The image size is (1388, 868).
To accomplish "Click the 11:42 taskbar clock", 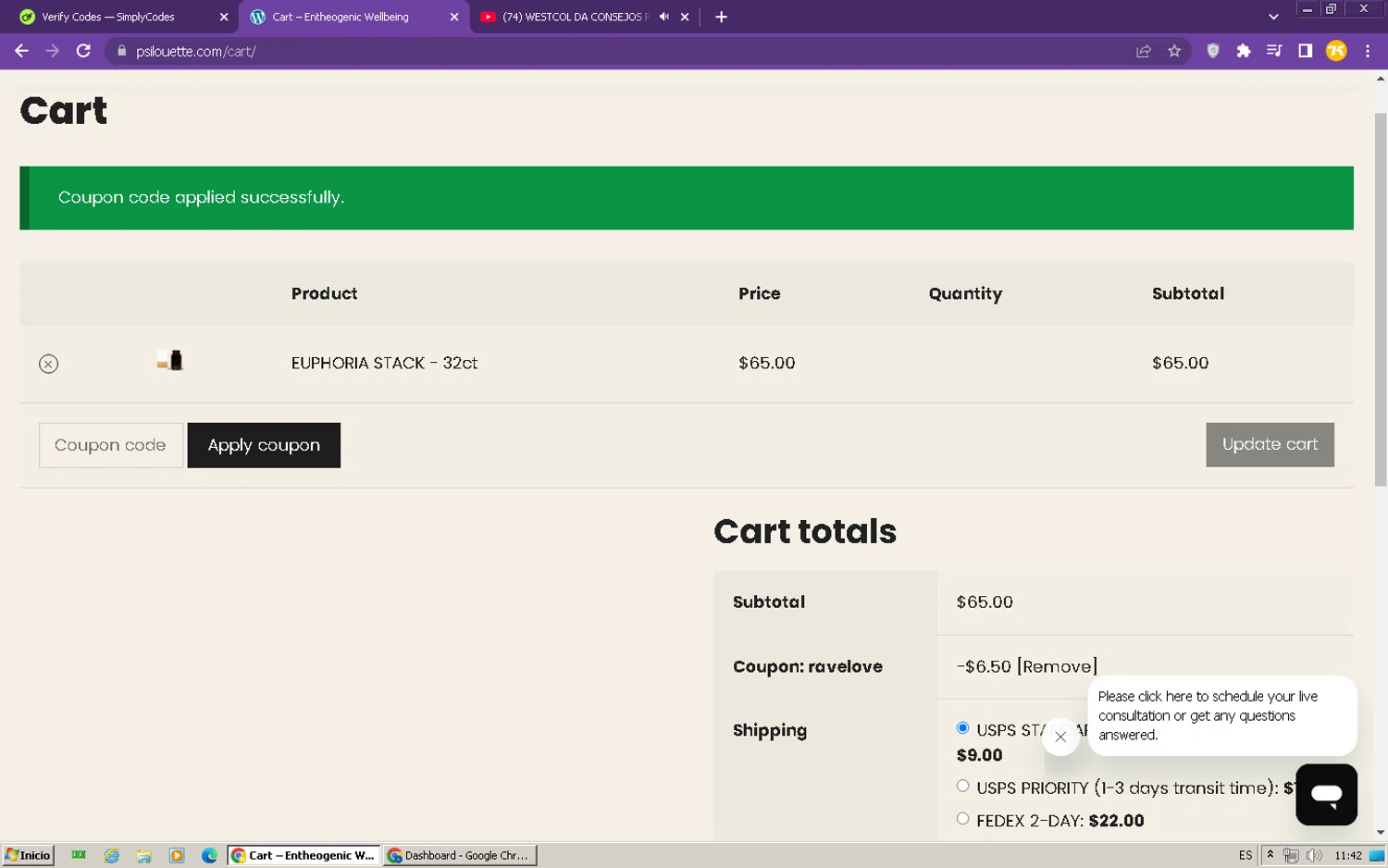I will pyautogui.click(x=1348, y=855).
